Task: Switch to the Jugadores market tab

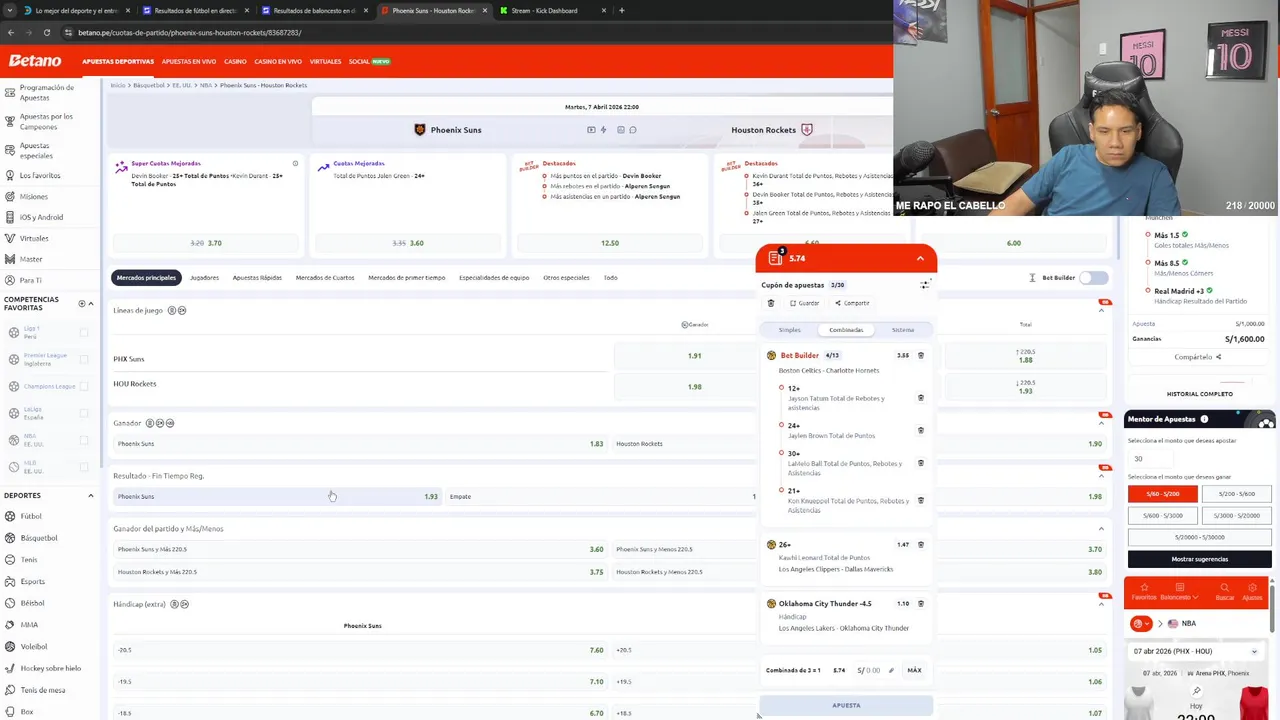Action: tap(204, 278)
